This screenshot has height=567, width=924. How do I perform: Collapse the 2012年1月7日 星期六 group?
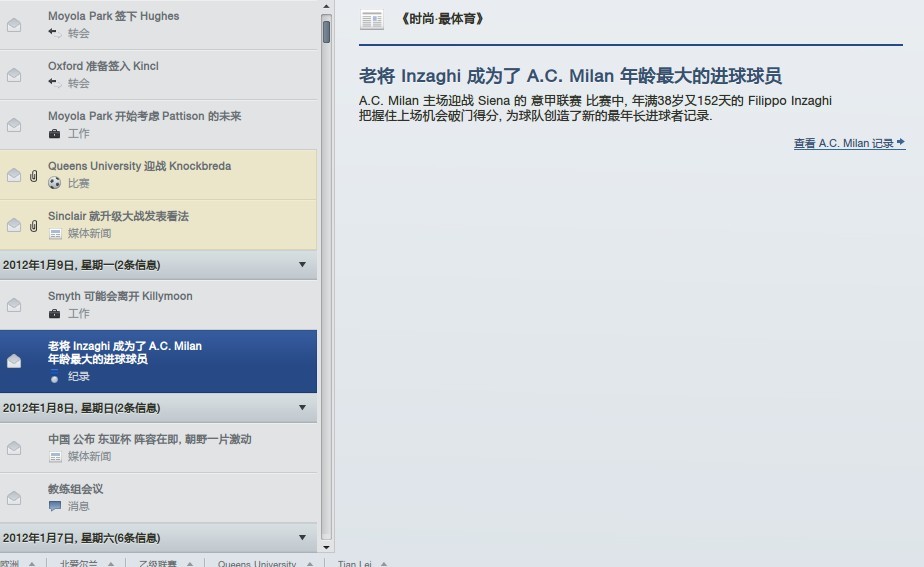302,538
